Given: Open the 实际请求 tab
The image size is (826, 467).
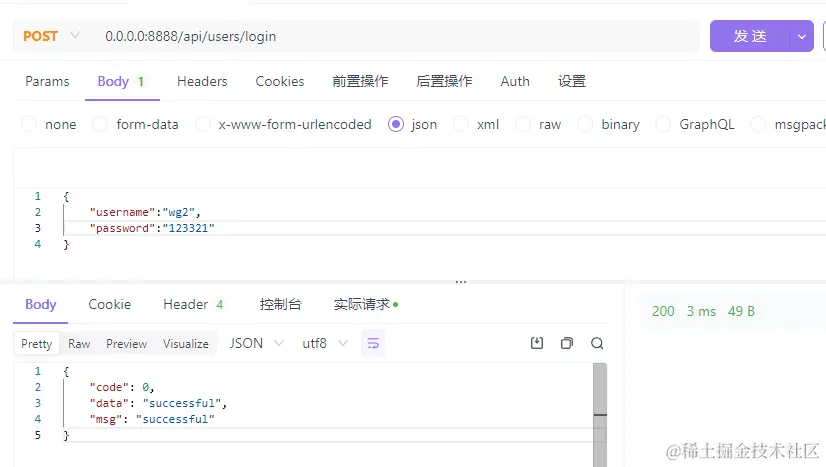Looking at the screenshot, I should 366,304.
